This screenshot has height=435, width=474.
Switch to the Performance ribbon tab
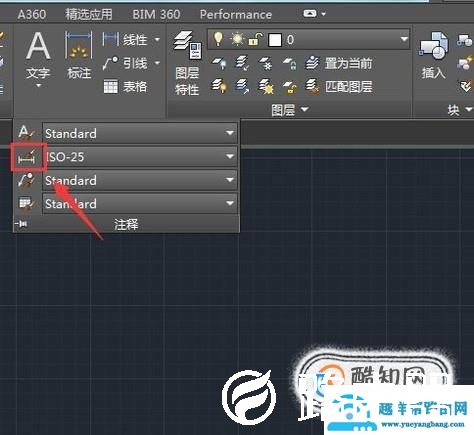(x=236, y=14)
